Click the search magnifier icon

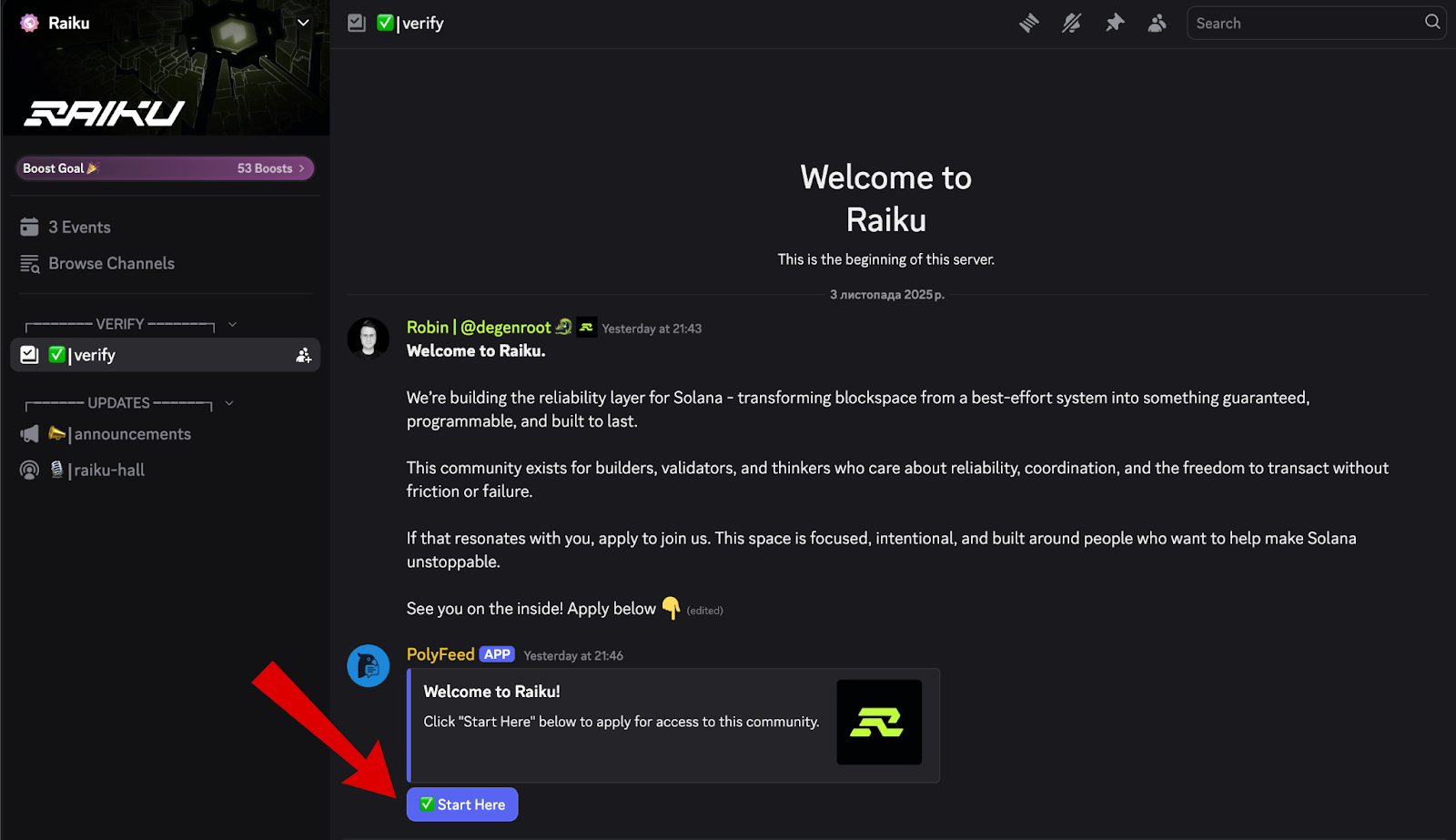point(1432,22)
